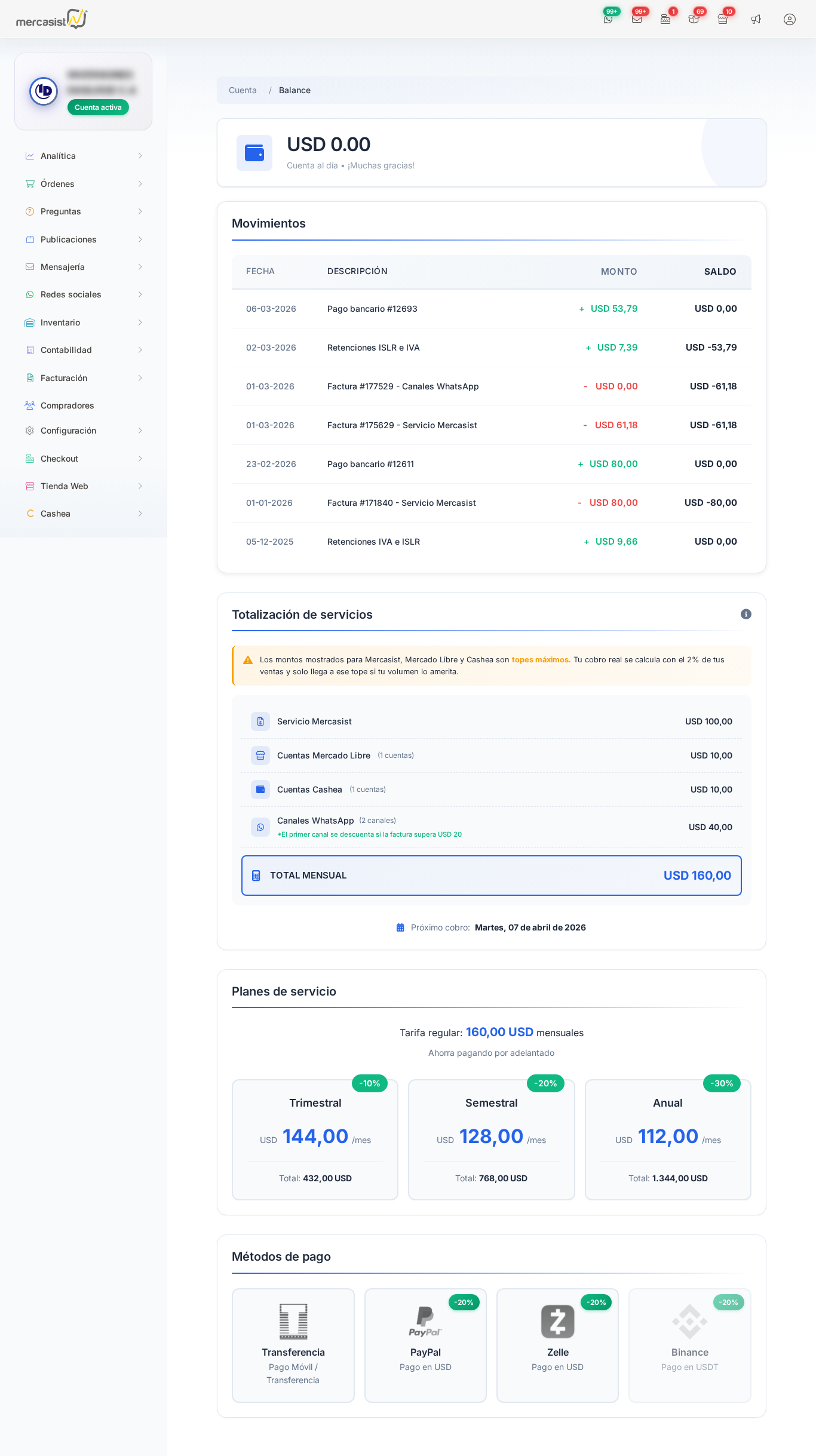Select Zelle payment method card
The height and width of the screenshot is (1456, 816).
pos(557,1345)
